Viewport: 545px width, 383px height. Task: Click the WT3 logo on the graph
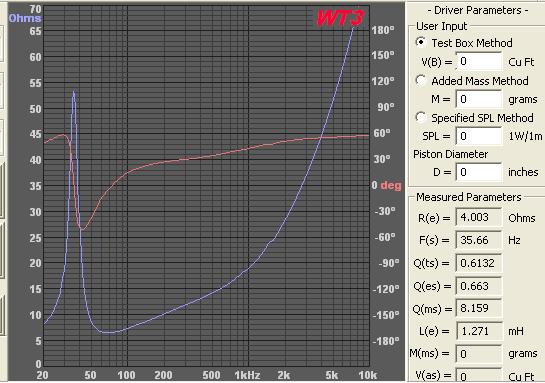(x=340, y=18)
